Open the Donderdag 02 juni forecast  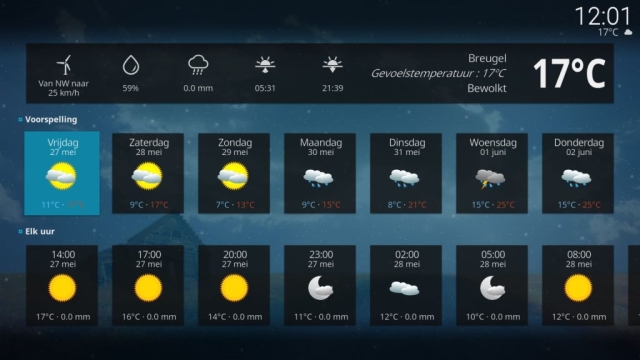[x=578, y=173]
